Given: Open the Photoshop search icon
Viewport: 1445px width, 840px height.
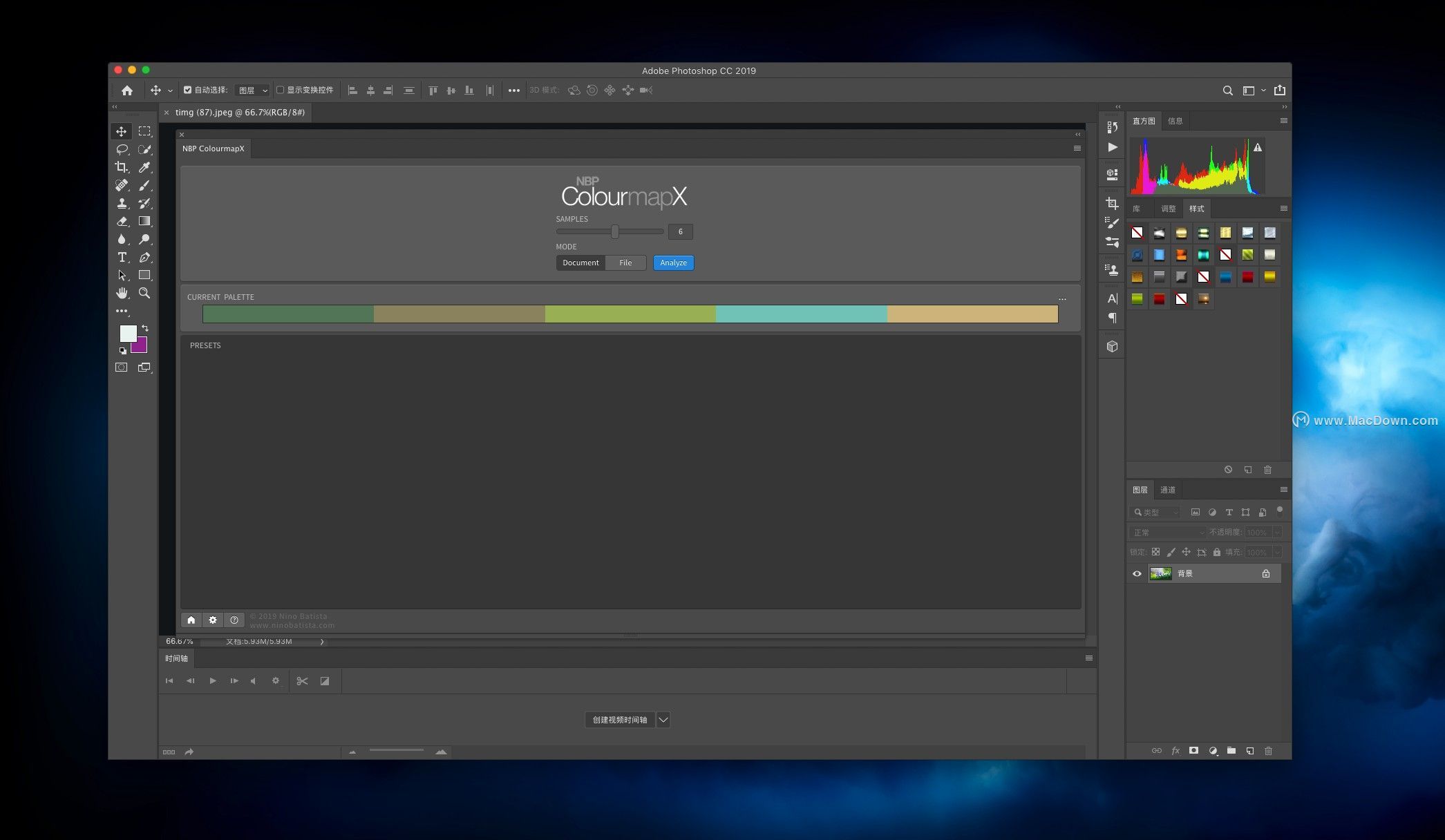Looking at the screenshot, I should pyautogui.click(x=1227, y=90).
